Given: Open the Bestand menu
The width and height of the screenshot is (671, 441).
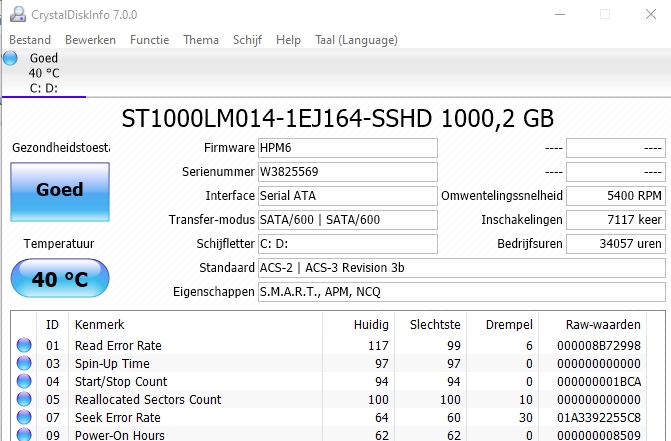Looking at the screenshot, I should 30,40.
